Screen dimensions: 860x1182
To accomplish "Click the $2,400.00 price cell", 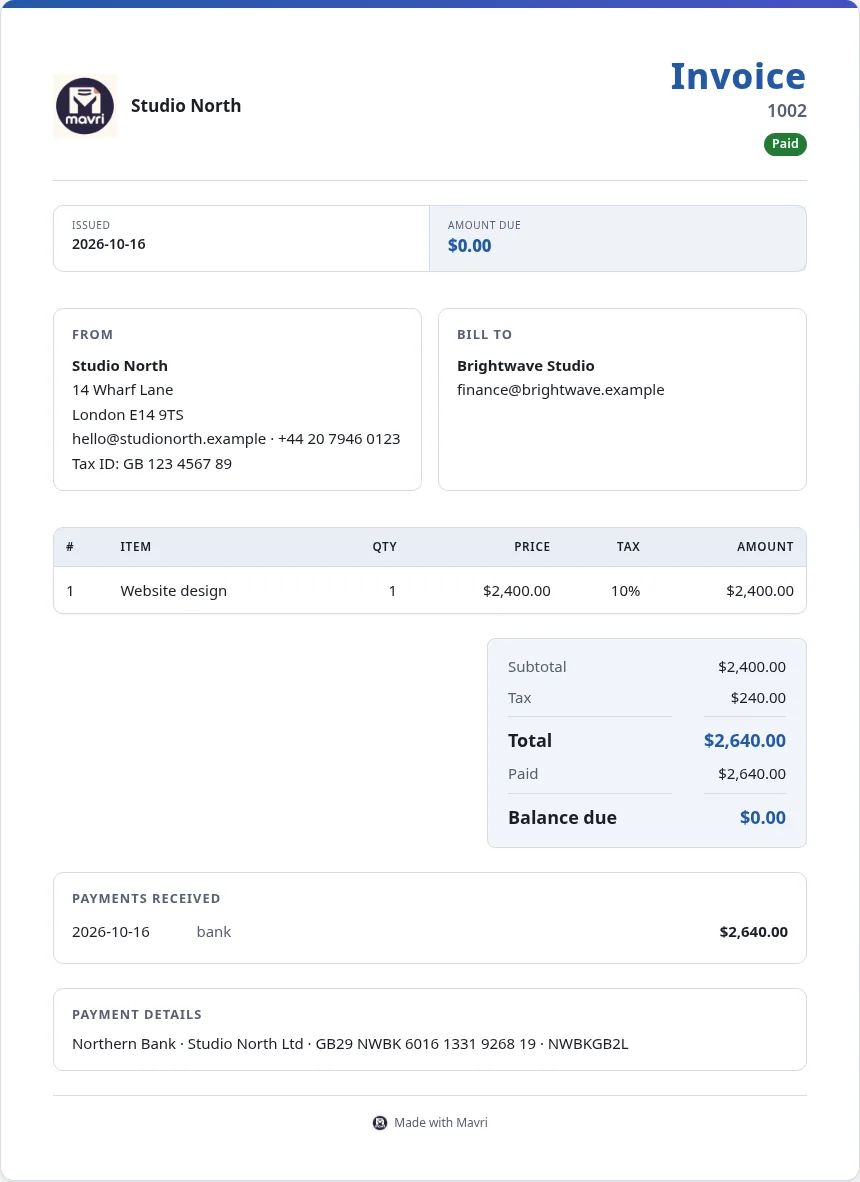I will [x=517, y=591].
